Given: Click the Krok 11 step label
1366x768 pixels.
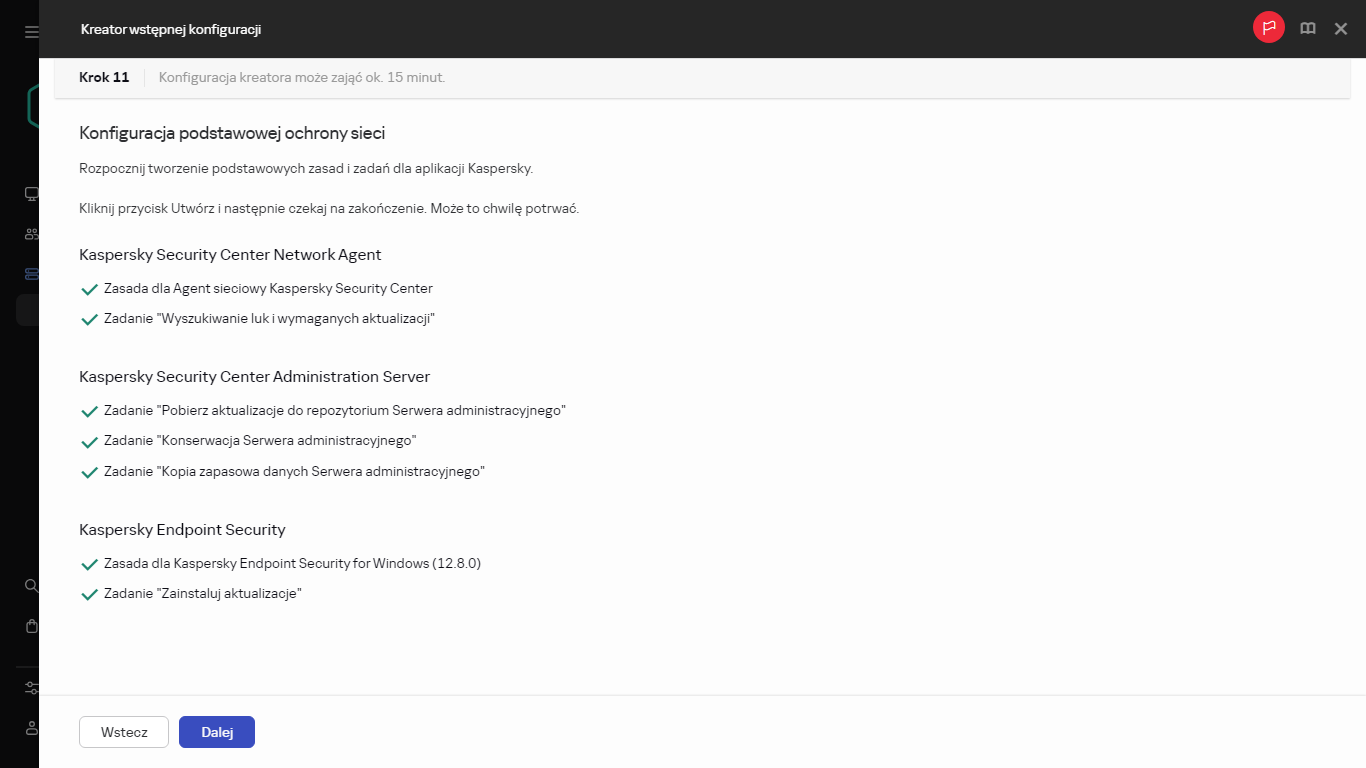Looking at the screenshot, I should 104,77.
